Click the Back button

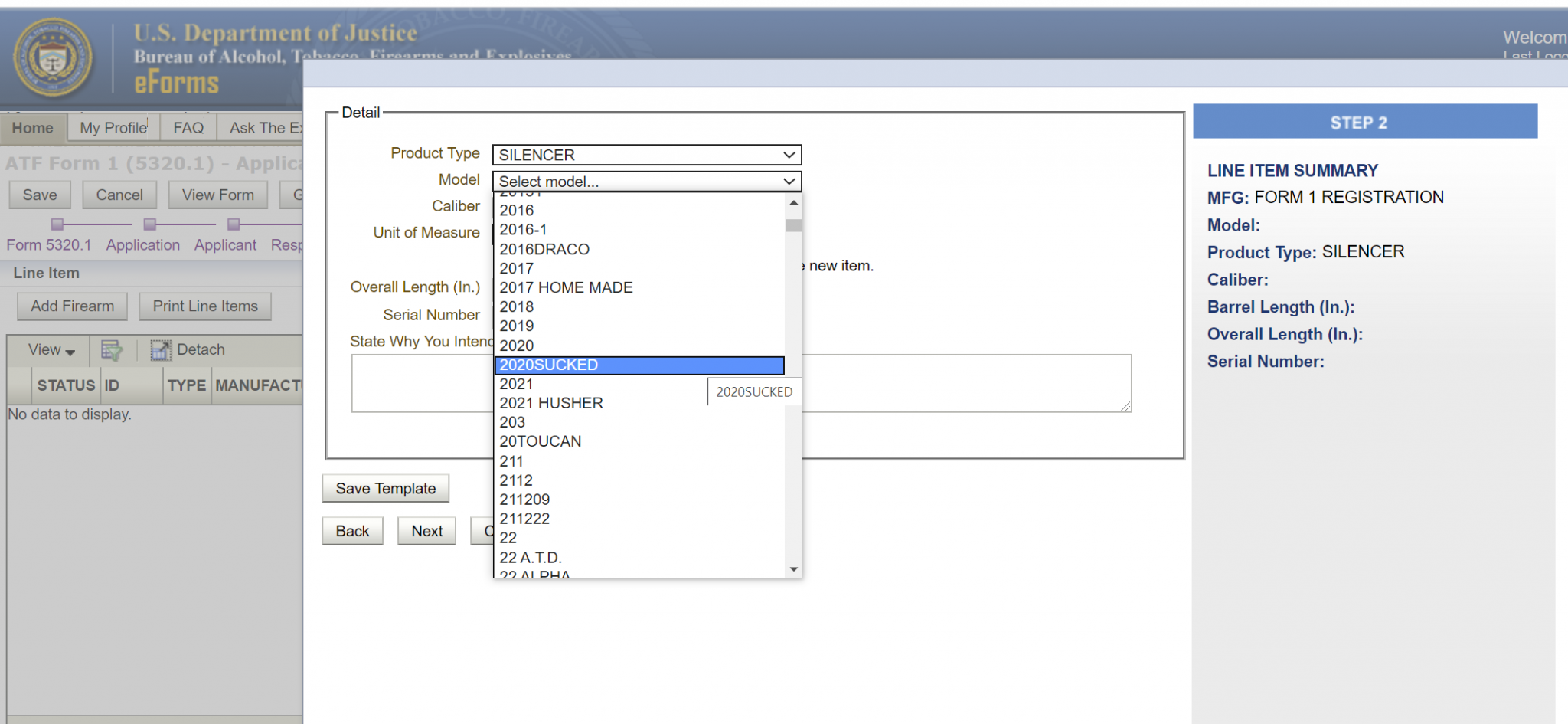pos(353,531)
